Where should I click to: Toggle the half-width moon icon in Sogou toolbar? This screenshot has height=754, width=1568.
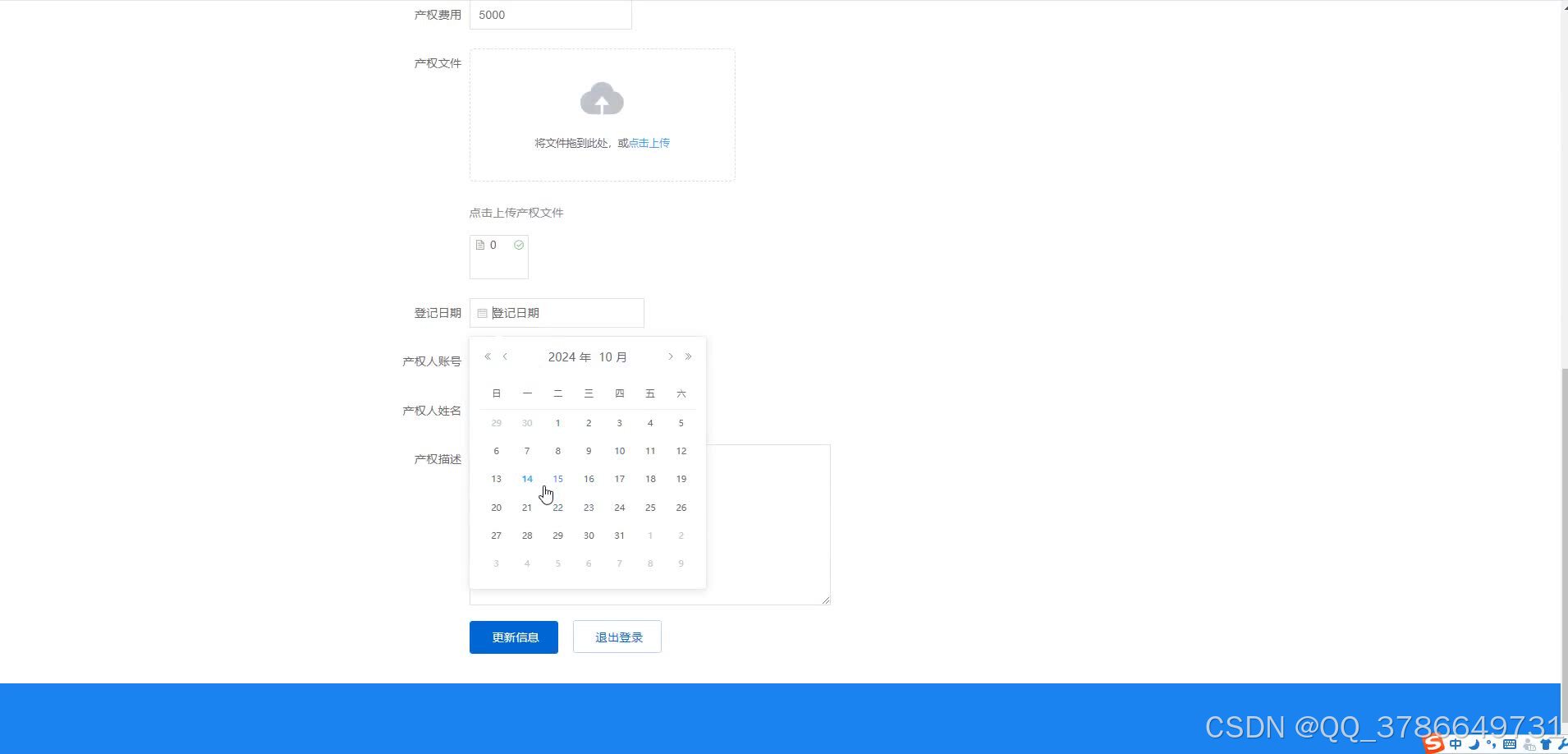[x=1475, y=744]
